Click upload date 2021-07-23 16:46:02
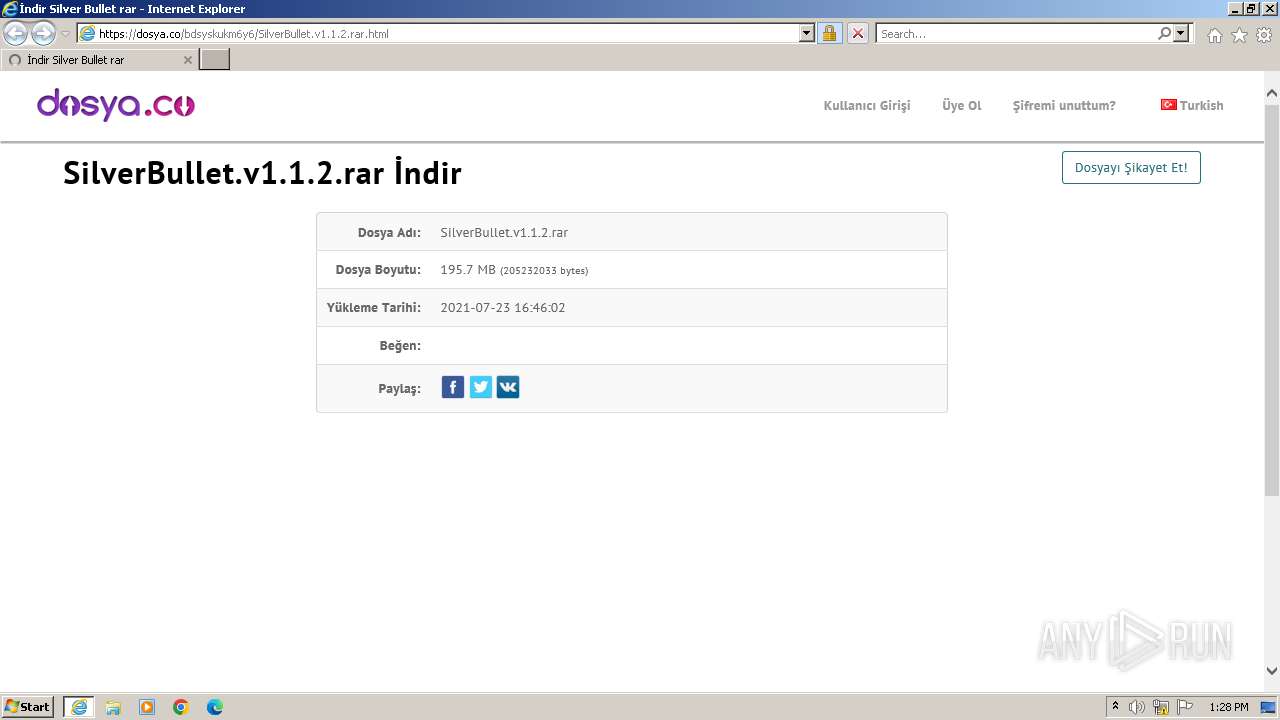1280x720 pixels. pyautogui.click(x=503, y=308)
